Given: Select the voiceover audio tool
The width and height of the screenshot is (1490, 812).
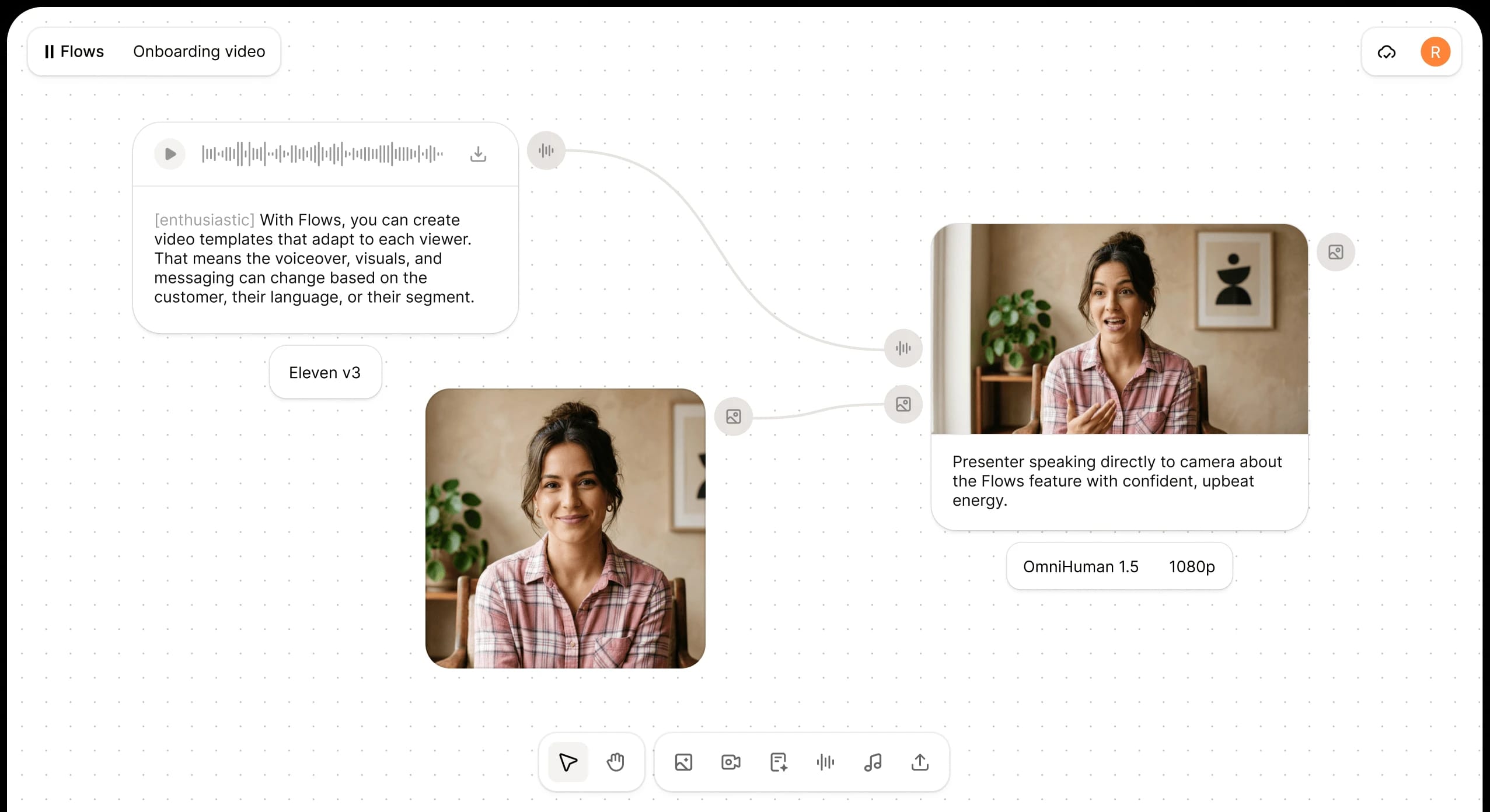Looking at the screenshot, I should pyautogui.click(x=825, y=762).
